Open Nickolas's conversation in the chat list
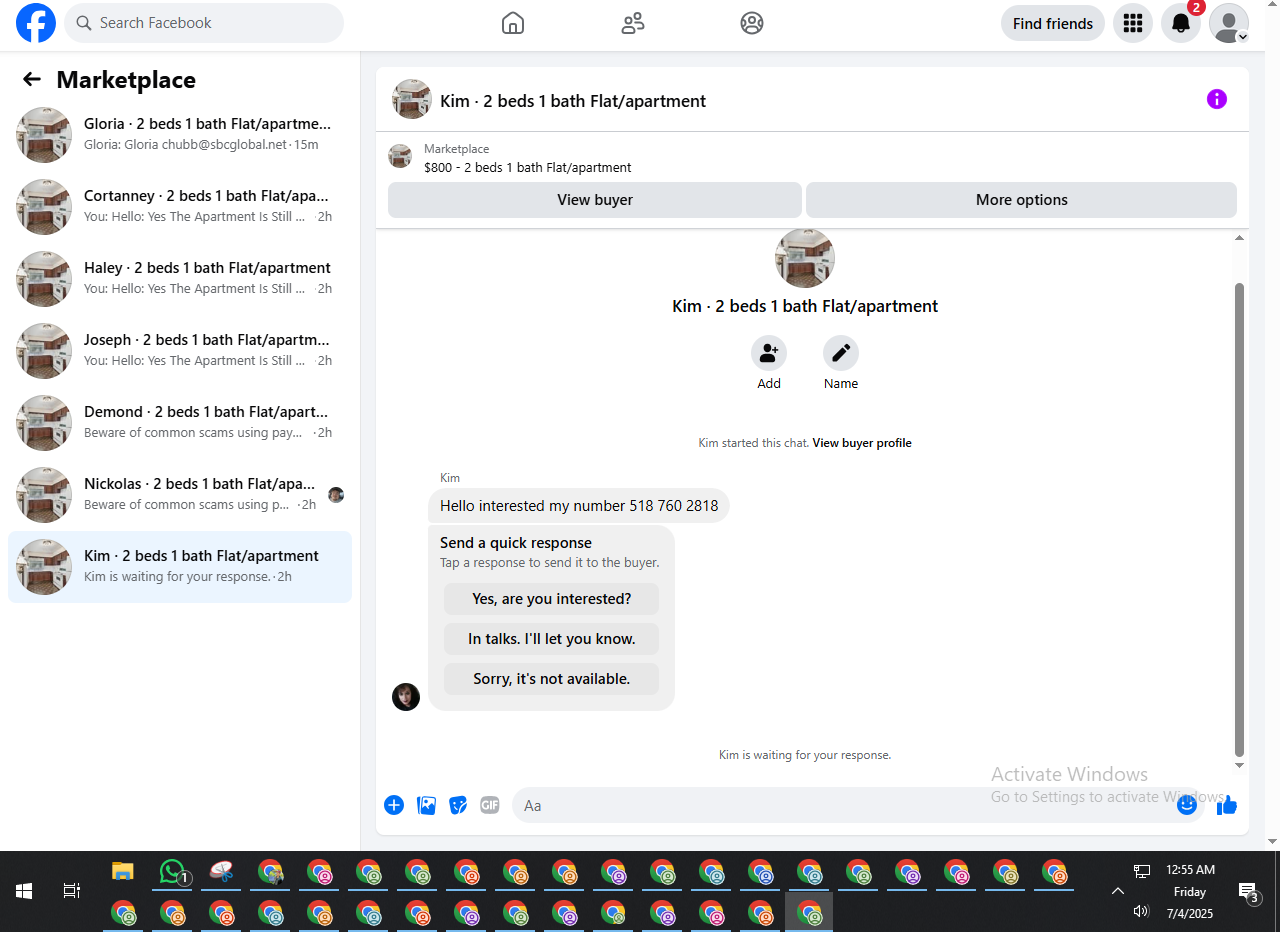This screenshot has width=1280, height=932. [180, 495]
